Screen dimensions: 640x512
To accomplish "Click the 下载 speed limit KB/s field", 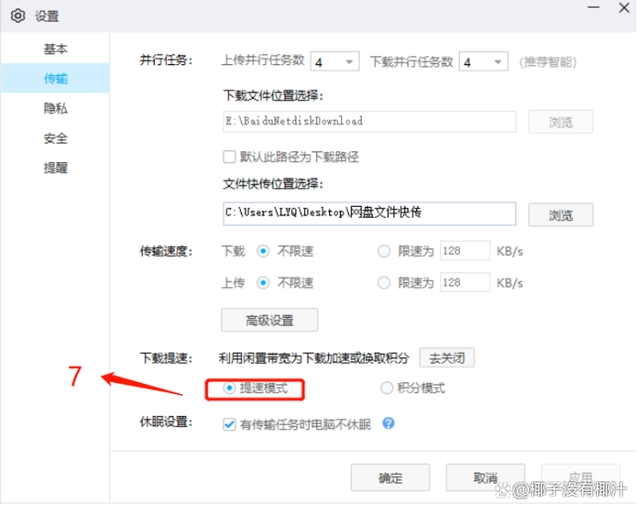I will click(x=465, y=251).
